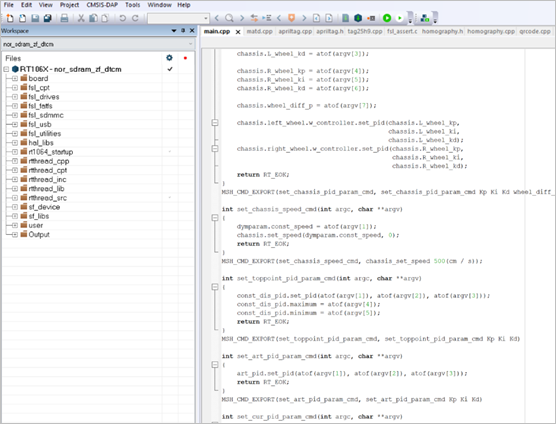The height and width of the screenshot is (424, 556).
Task: Copy selection via toolbar icon
Action: [x=93, y=18]
